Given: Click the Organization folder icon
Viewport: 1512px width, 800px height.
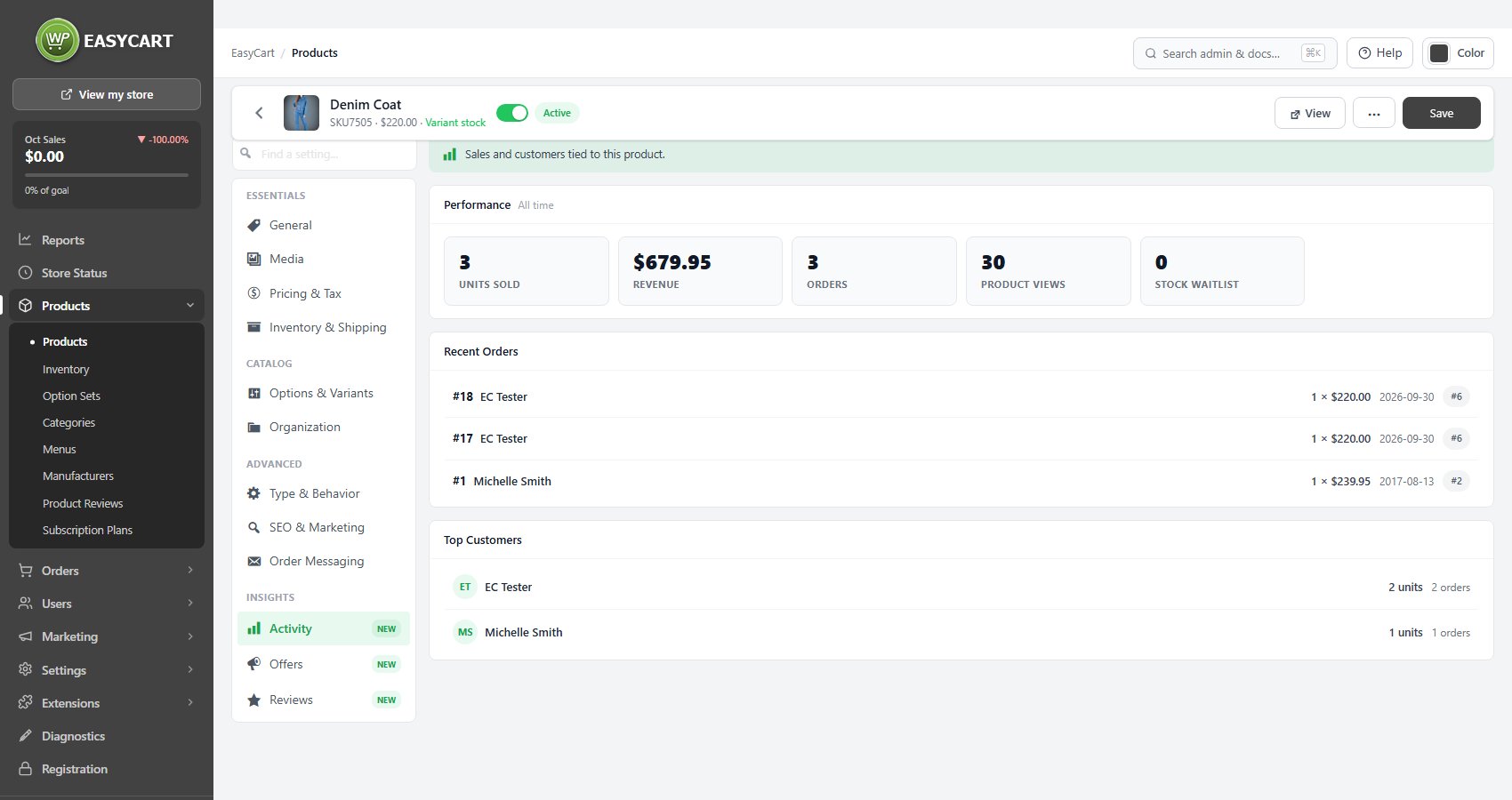Looking at the screenshot, I should pos(253,427).
